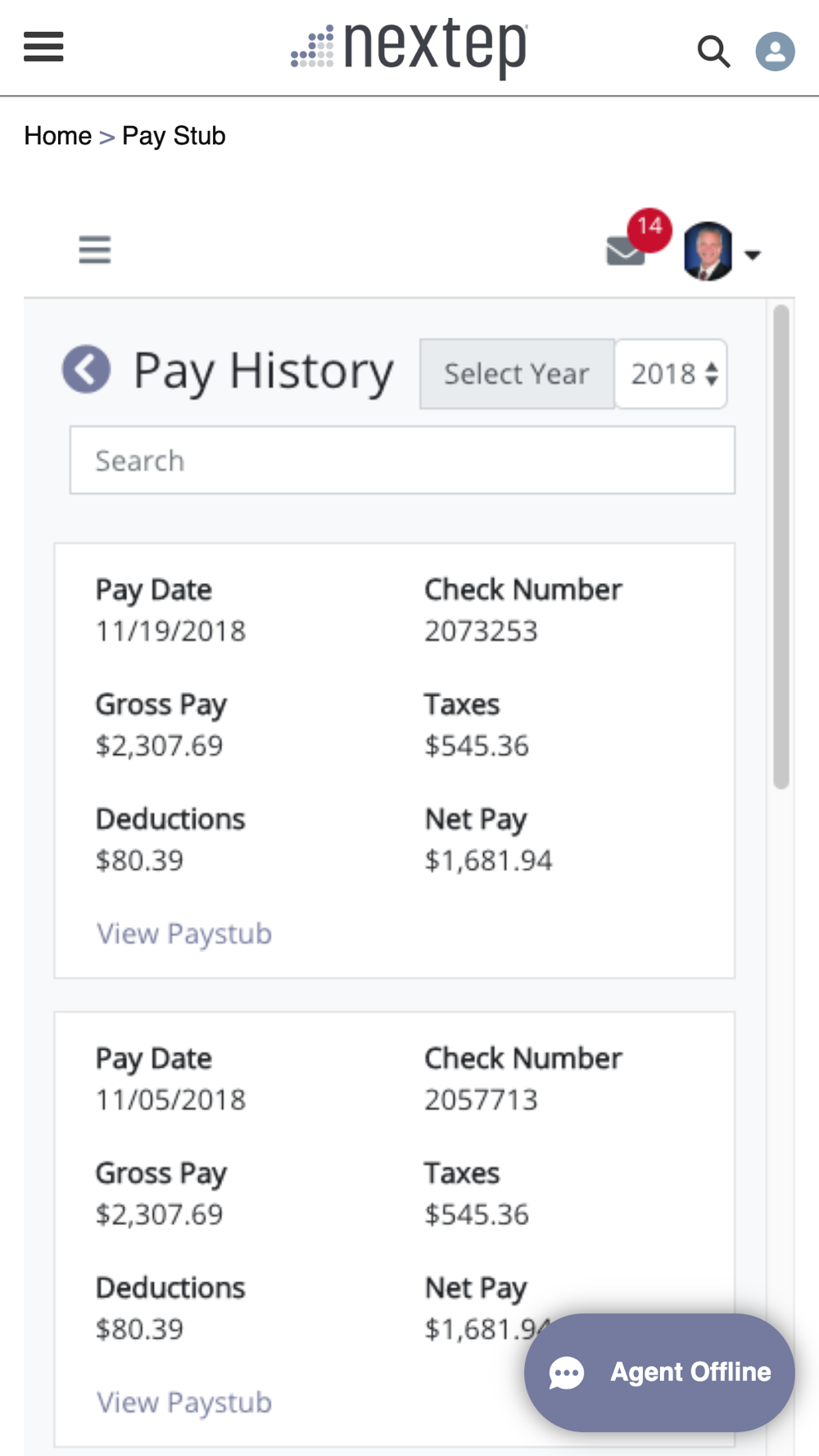Click the Pay Stub breadcrumb

point(174,135)
